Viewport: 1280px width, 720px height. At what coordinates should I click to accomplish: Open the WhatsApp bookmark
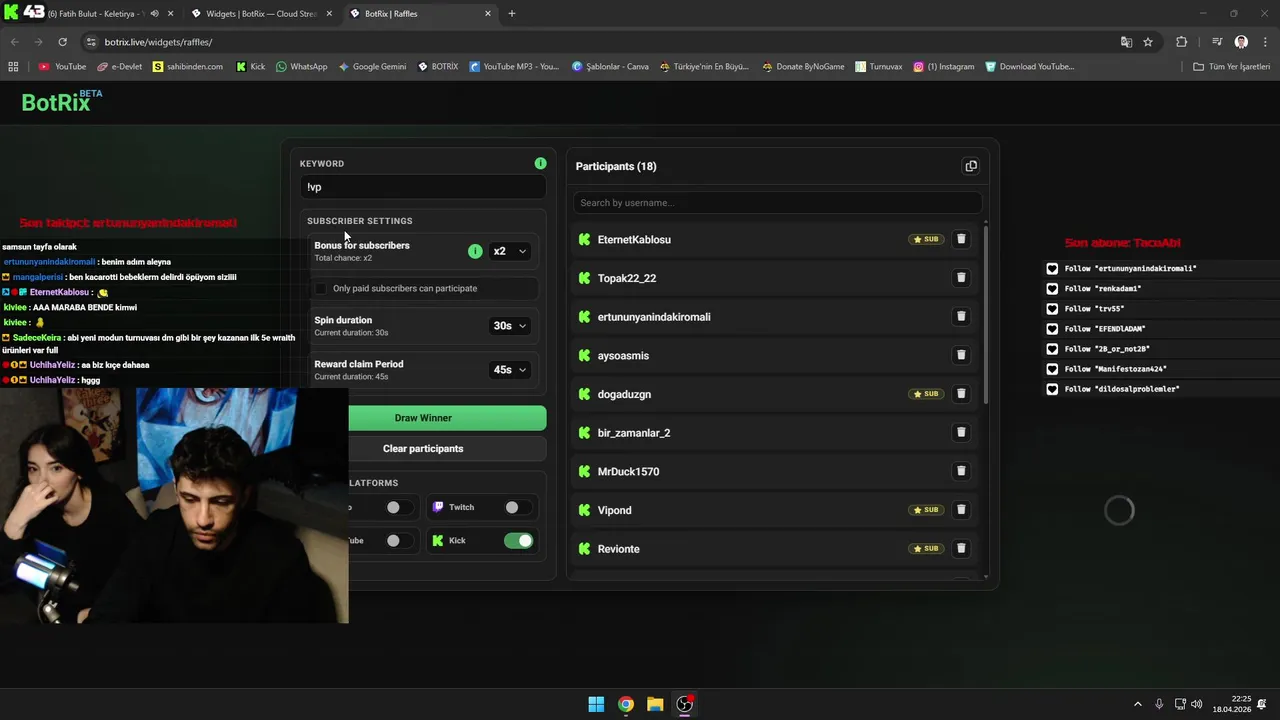pyautogui.click(x=301, y=67)
